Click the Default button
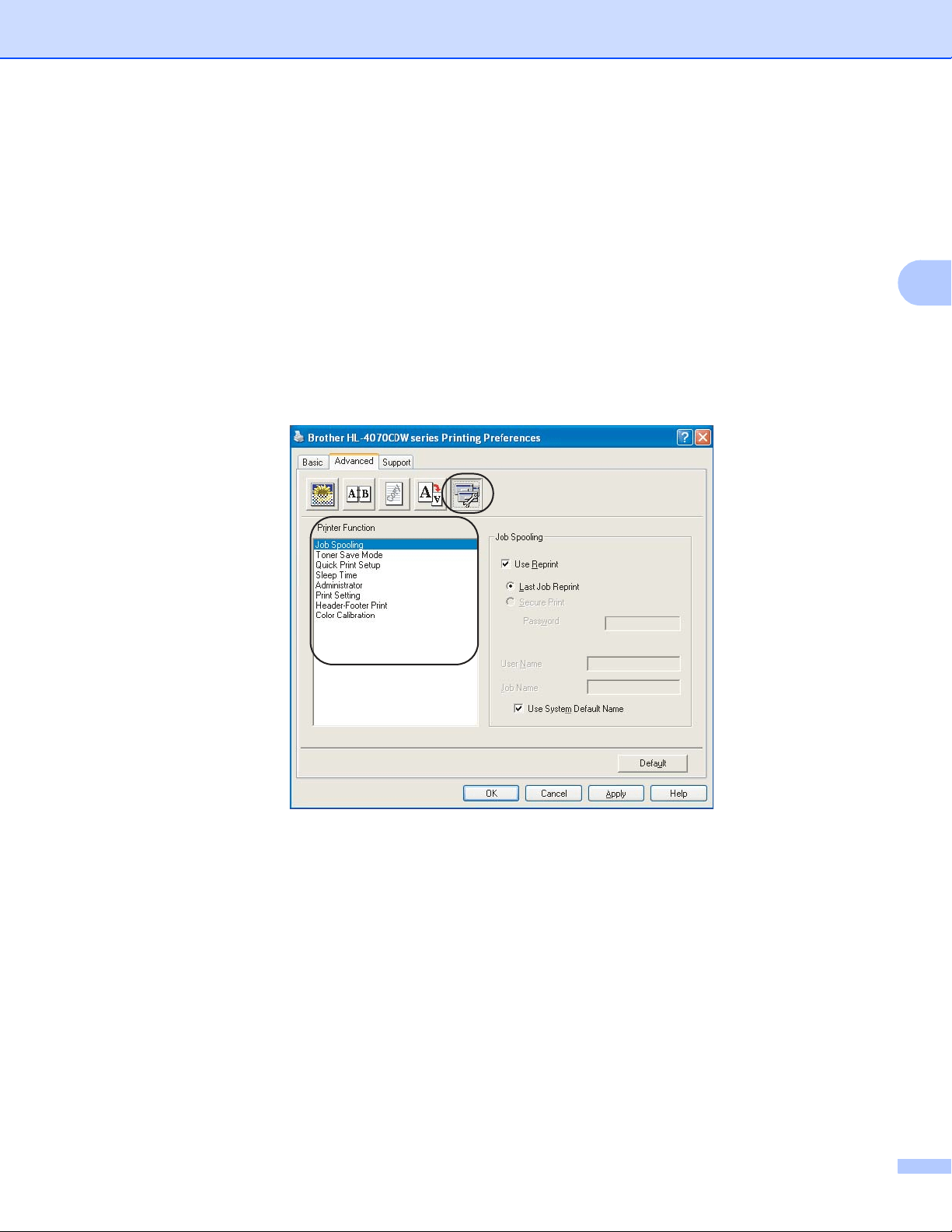This screenshot has width=952, height=1232. 653,763
